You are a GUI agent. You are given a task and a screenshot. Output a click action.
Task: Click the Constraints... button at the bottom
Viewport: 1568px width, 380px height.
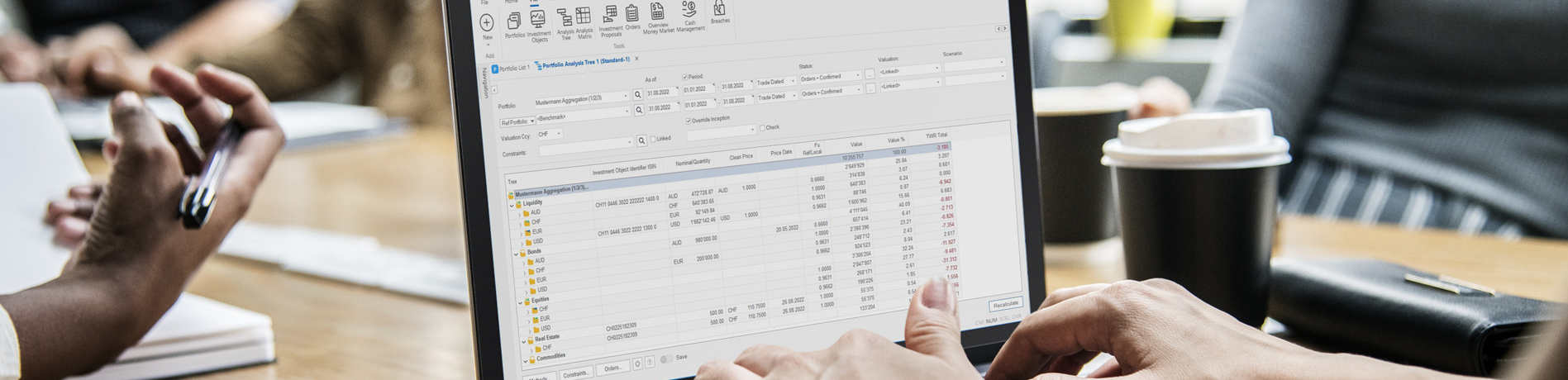(576, 373)
